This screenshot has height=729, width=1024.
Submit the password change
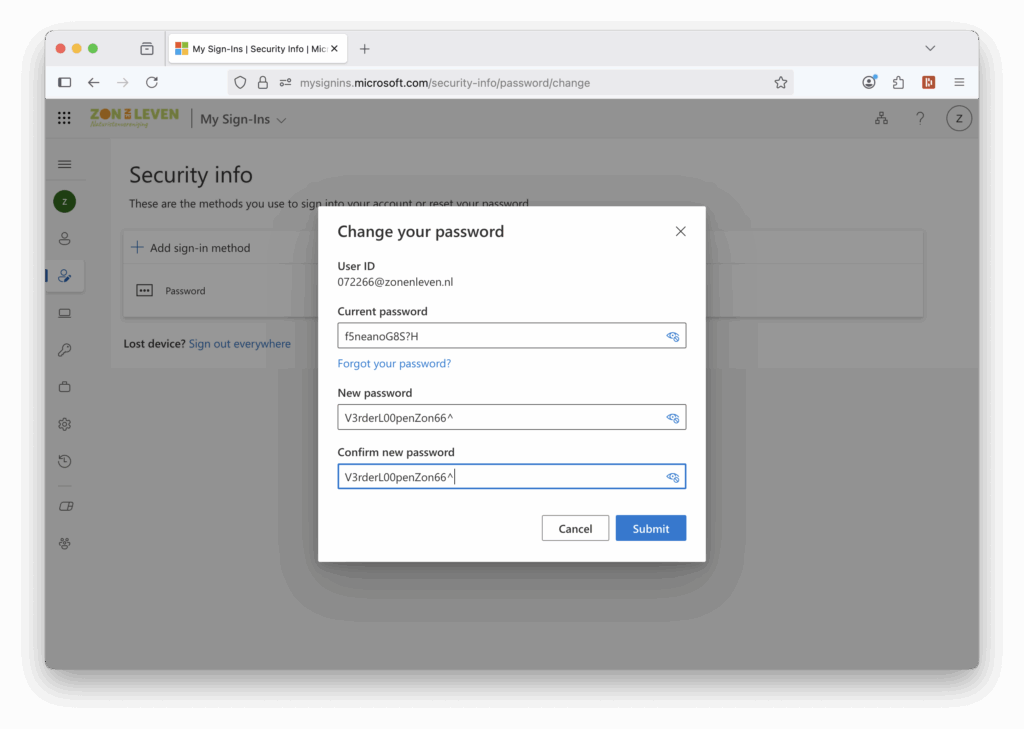point(650,528)
